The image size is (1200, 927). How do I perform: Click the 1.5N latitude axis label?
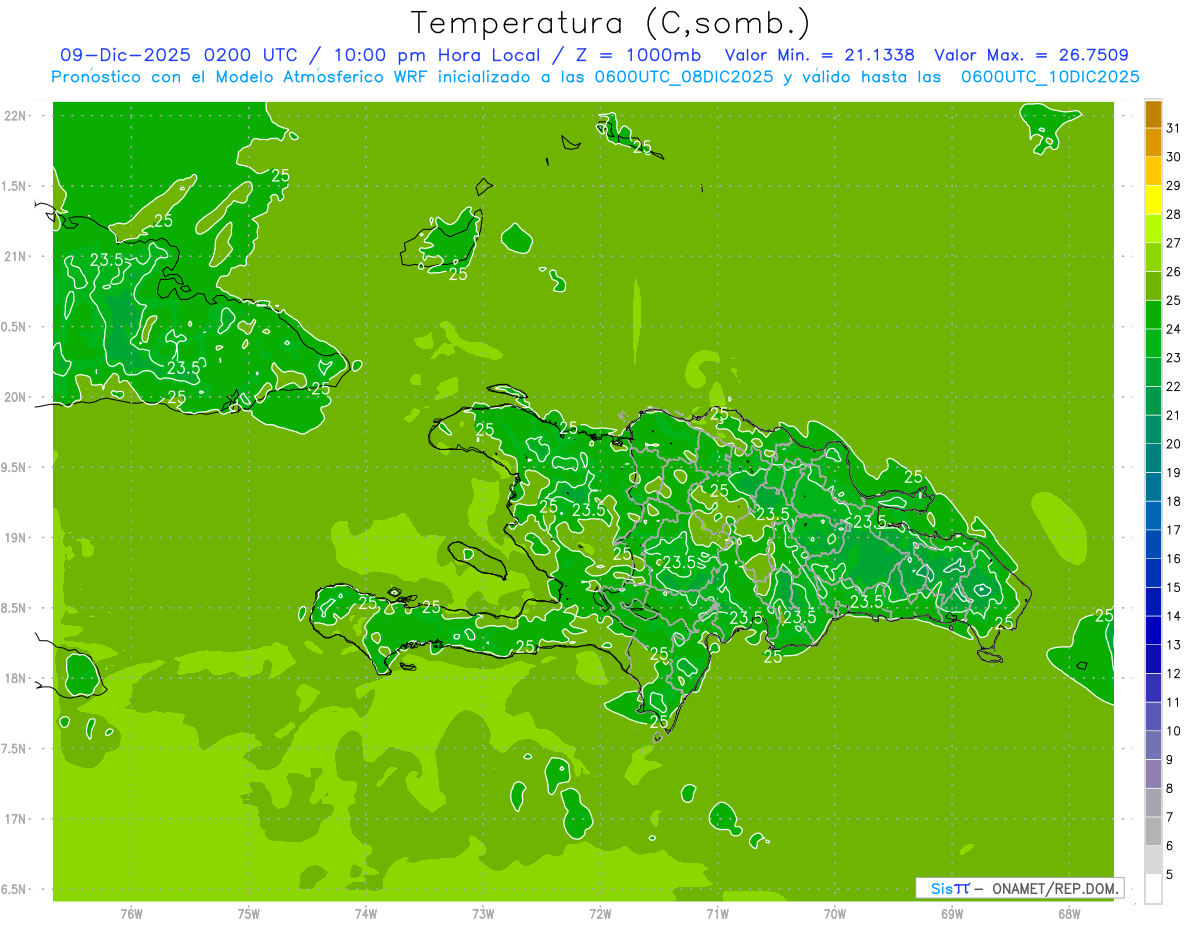(15, 186)
